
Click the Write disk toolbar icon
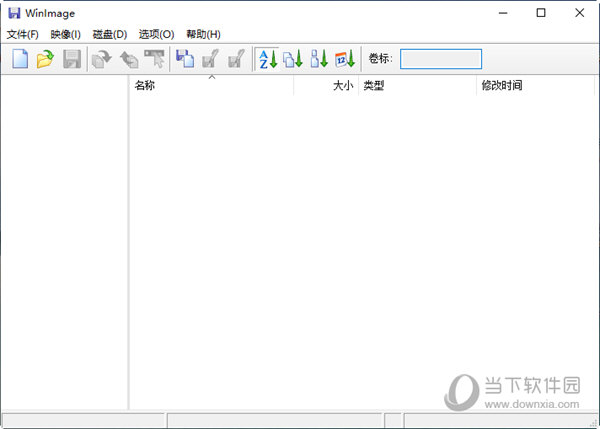tap(129, 59)
